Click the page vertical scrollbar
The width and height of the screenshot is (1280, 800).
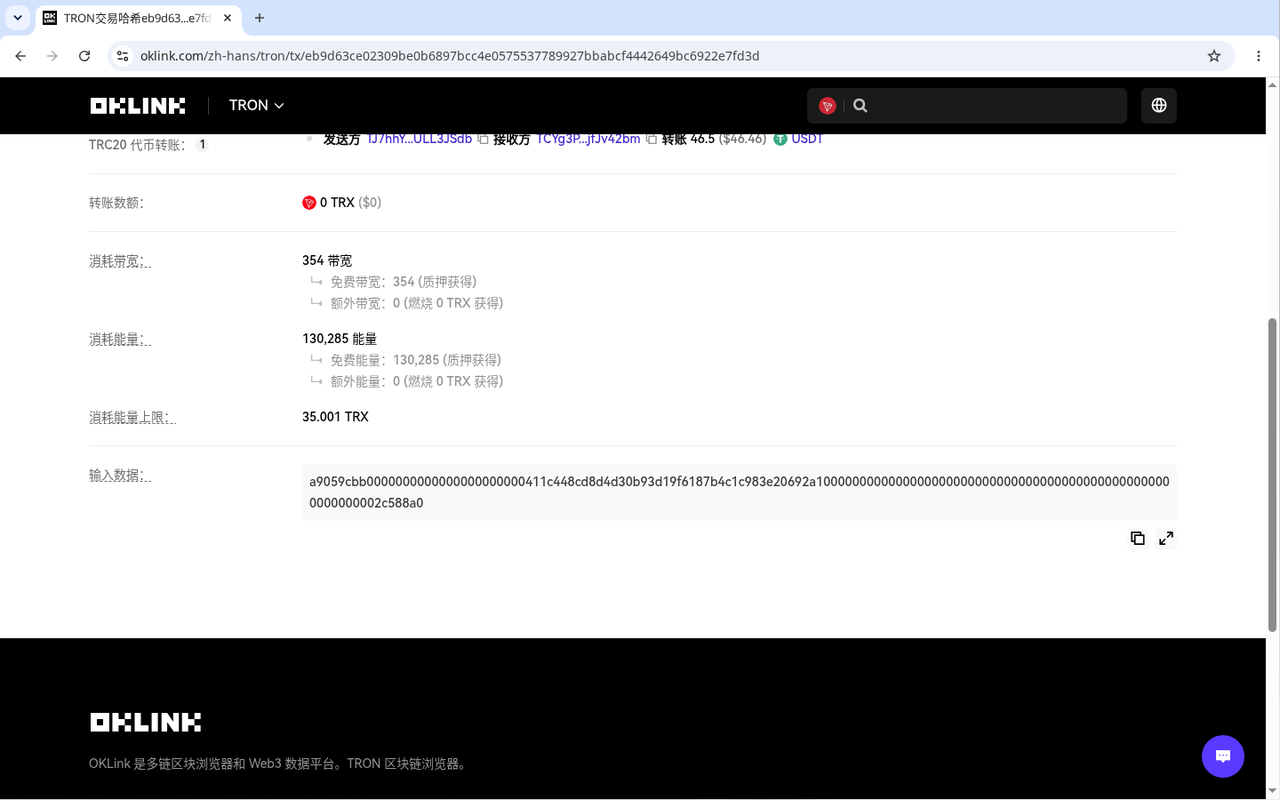(x=1273, y=475)
